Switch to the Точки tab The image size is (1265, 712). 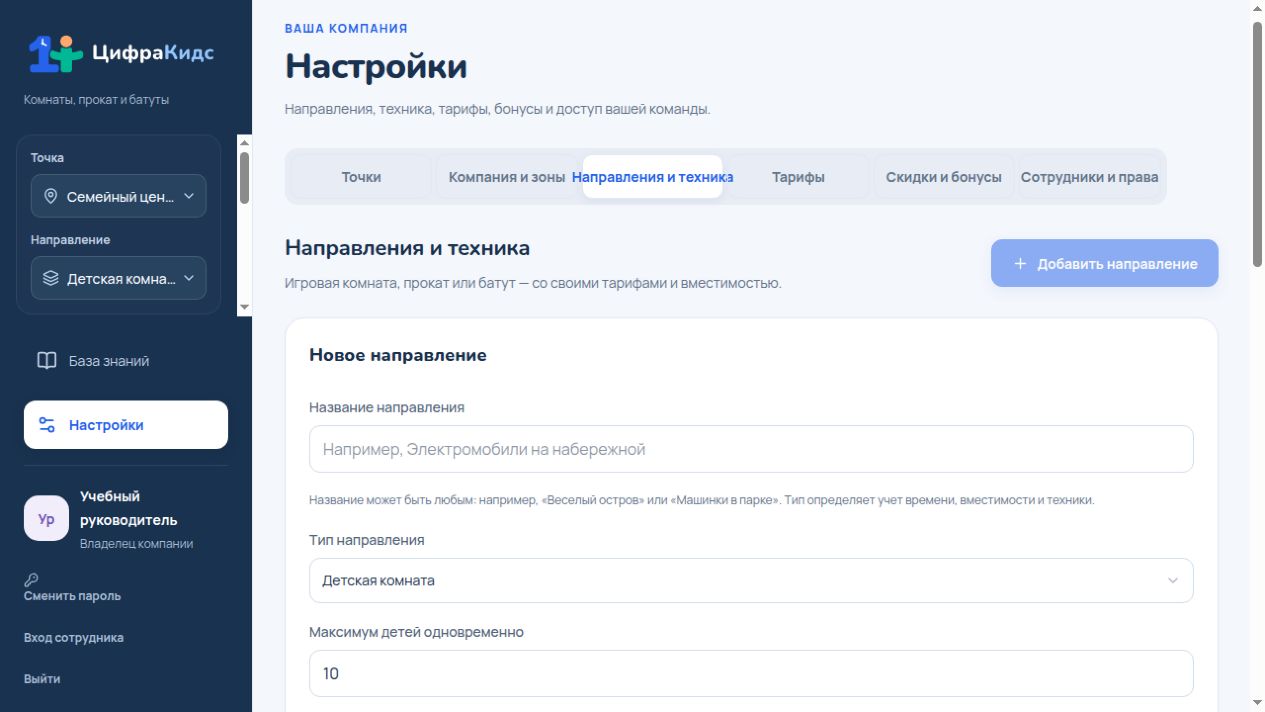(361, 177)
